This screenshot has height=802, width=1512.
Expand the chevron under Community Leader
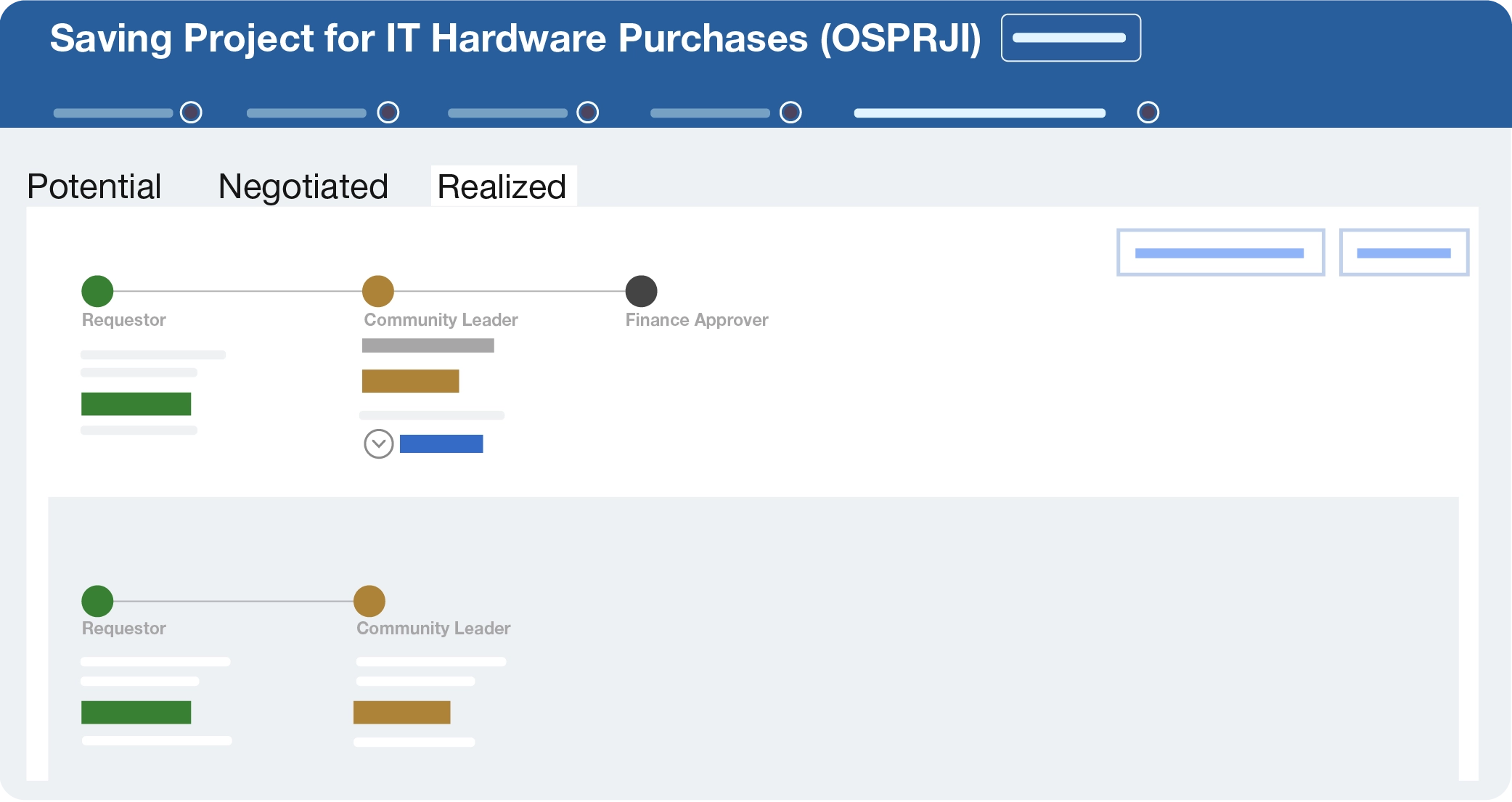point(378,443)
